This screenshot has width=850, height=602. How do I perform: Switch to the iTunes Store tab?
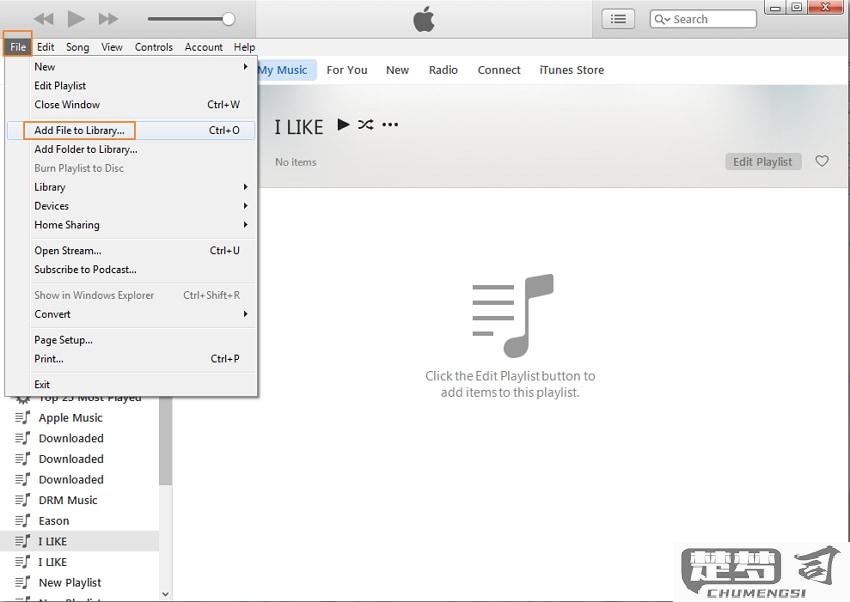[x=571, y=70]
